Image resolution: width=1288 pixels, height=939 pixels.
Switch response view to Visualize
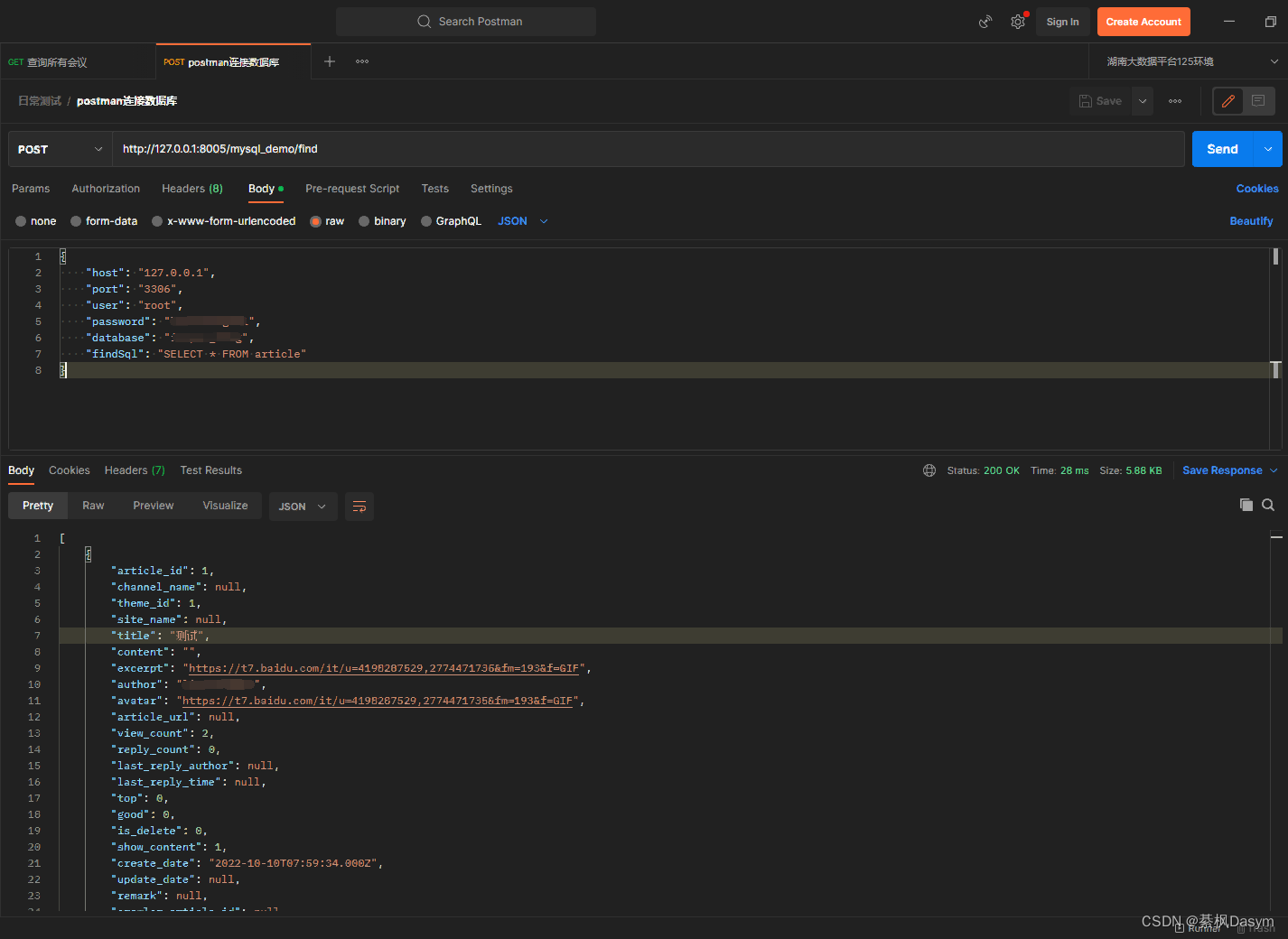coord(225,506)
